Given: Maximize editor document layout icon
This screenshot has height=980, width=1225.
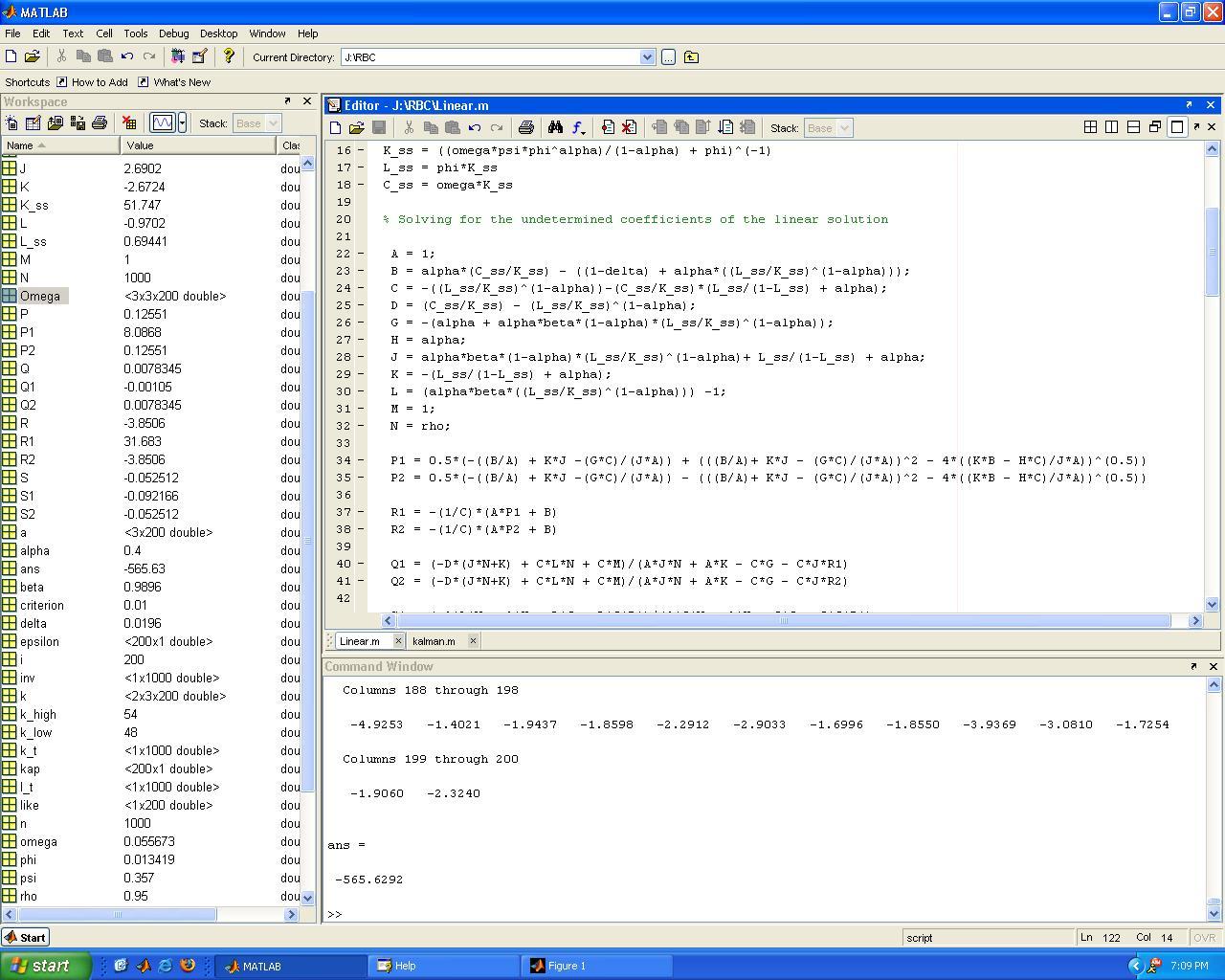Looking at the screenshot, I should (x=1177, y=126).
